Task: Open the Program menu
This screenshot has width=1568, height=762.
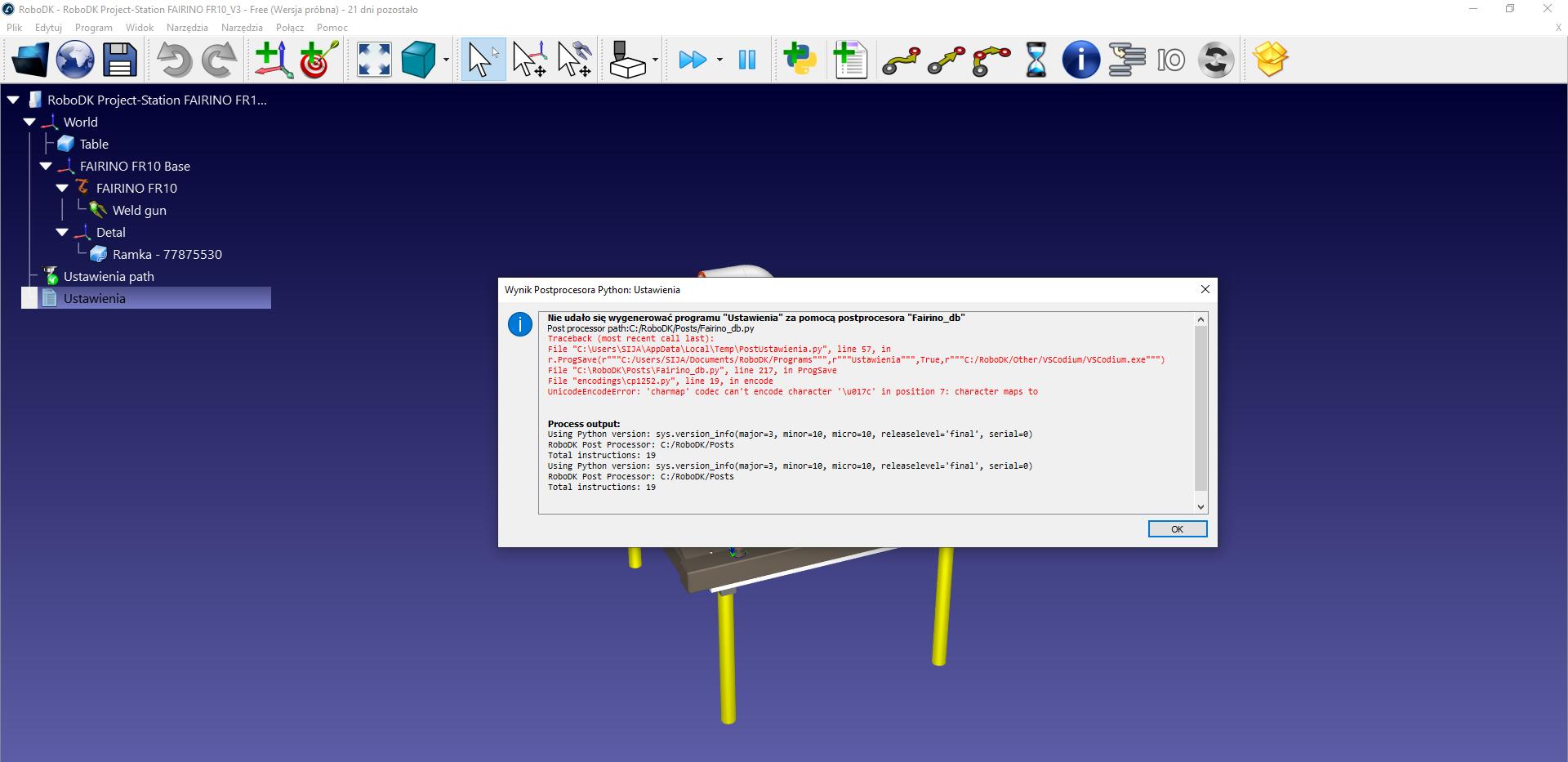Action: pyautogui.click(x=93, y=28)
